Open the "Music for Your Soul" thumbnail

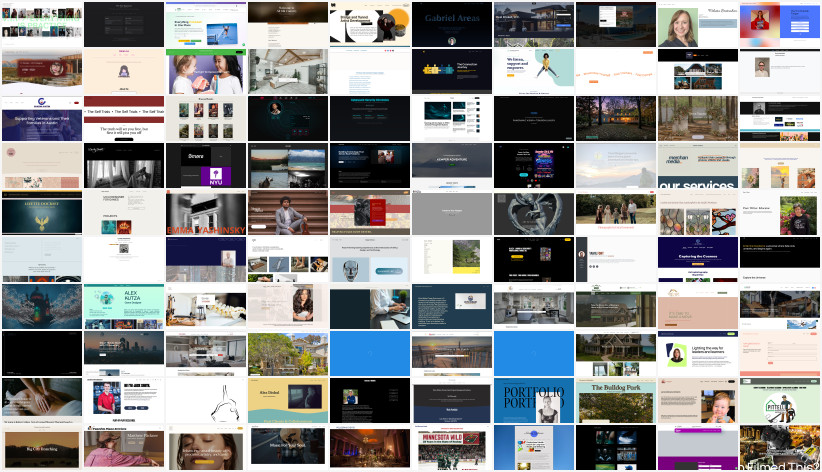coord(288,447)
